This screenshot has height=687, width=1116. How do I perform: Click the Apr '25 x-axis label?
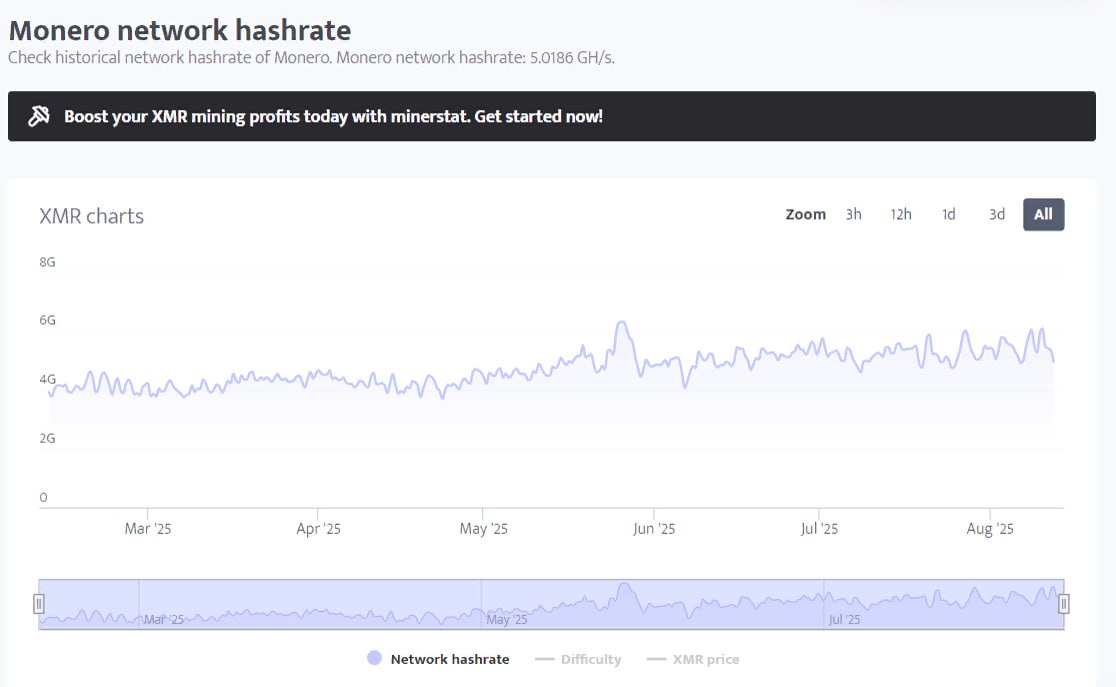[318, 529]
